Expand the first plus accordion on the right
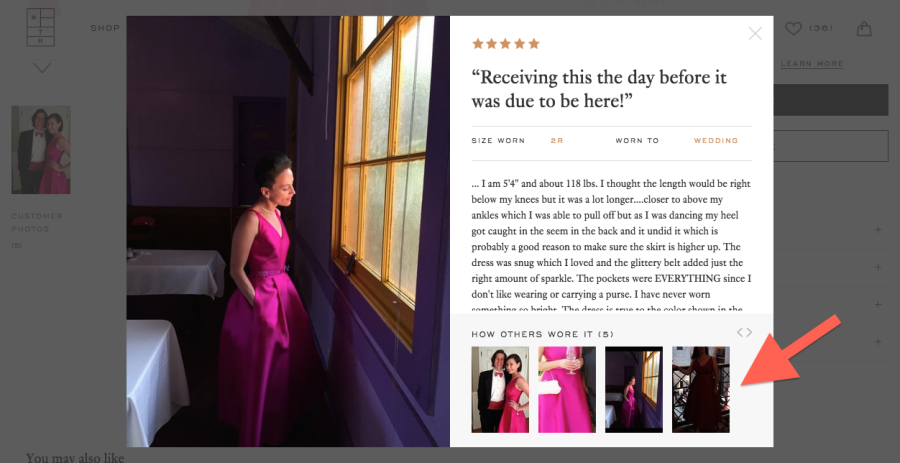Viewport: 900px width, 463px height. [x=878, y=229]
